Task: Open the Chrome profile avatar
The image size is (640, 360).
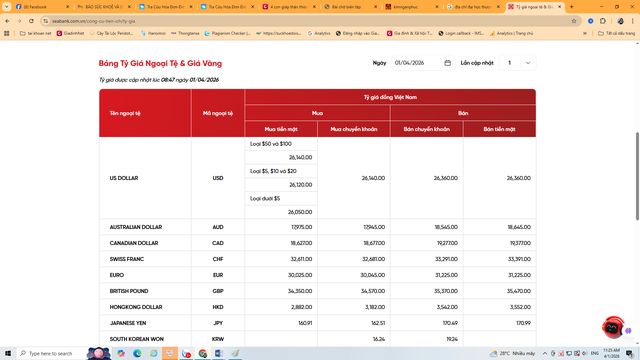Action: [620, 21]
